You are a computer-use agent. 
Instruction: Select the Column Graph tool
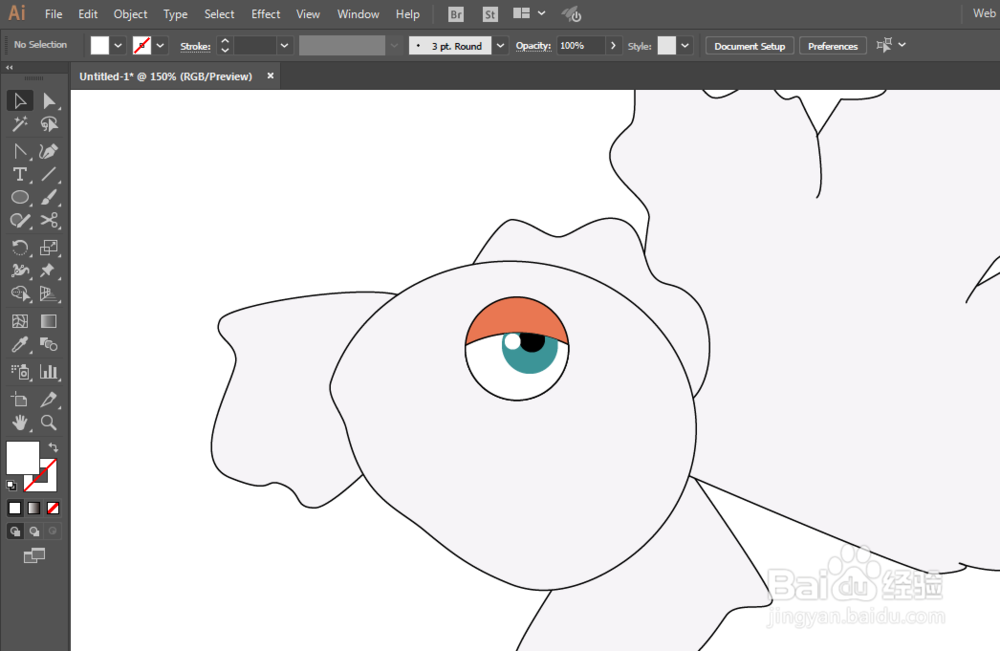[x=48, y=372]
